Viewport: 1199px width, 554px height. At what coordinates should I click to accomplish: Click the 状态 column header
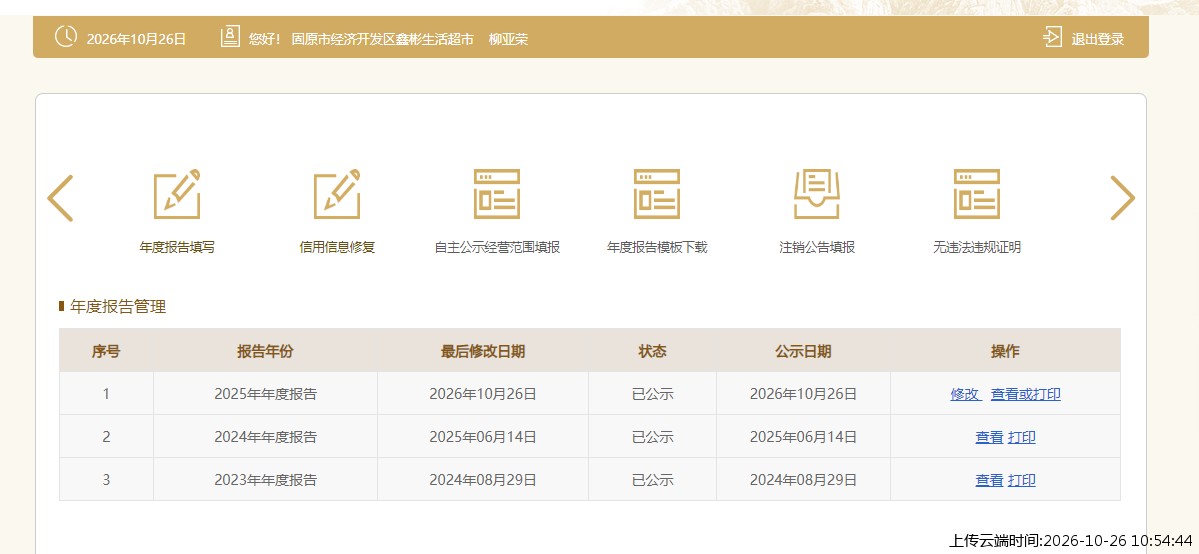tap(652, 351)
